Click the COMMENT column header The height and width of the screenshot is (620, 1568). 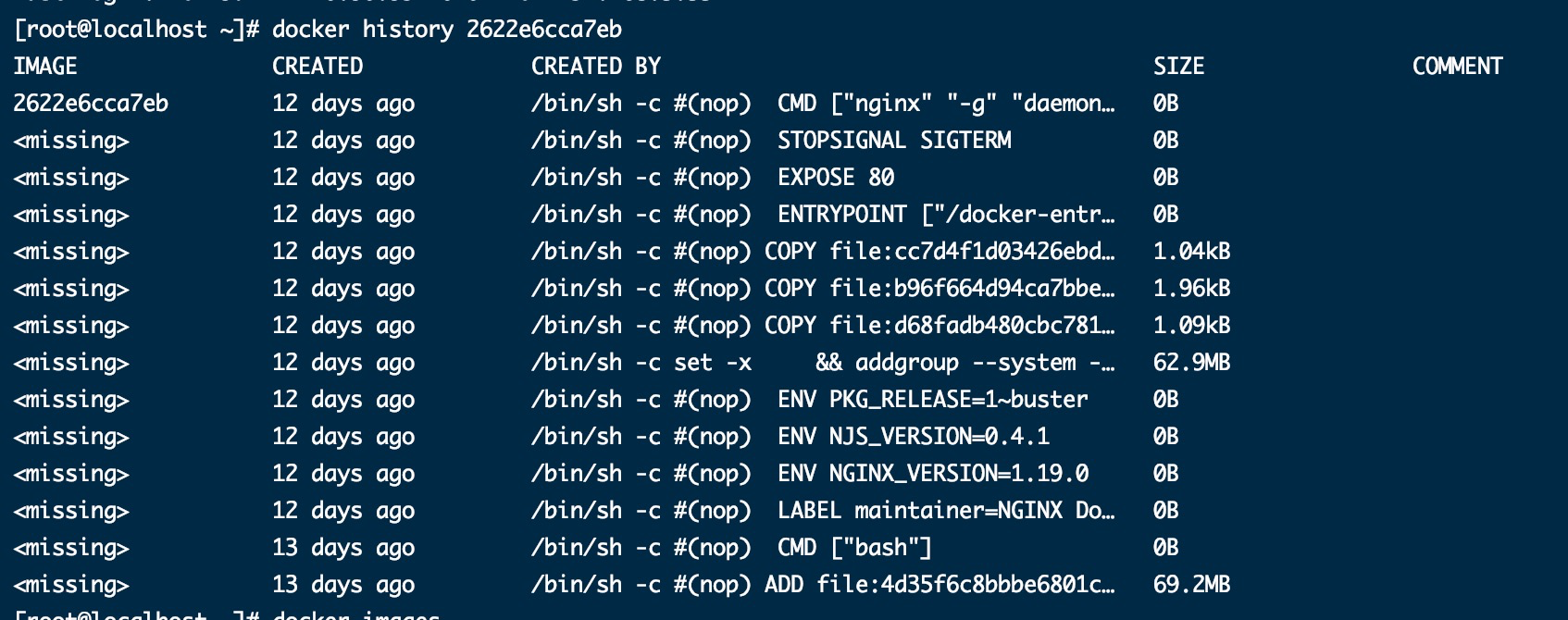point(1458,67)
